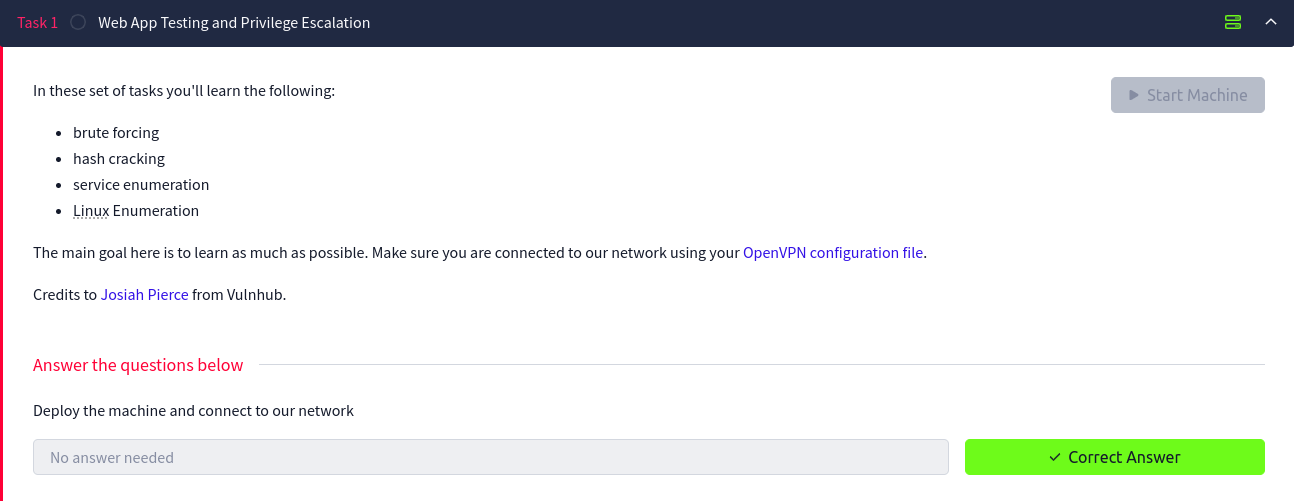The image size is (1294, 501).
Task: Click the Answer the questions below heading
Action: 138,365
